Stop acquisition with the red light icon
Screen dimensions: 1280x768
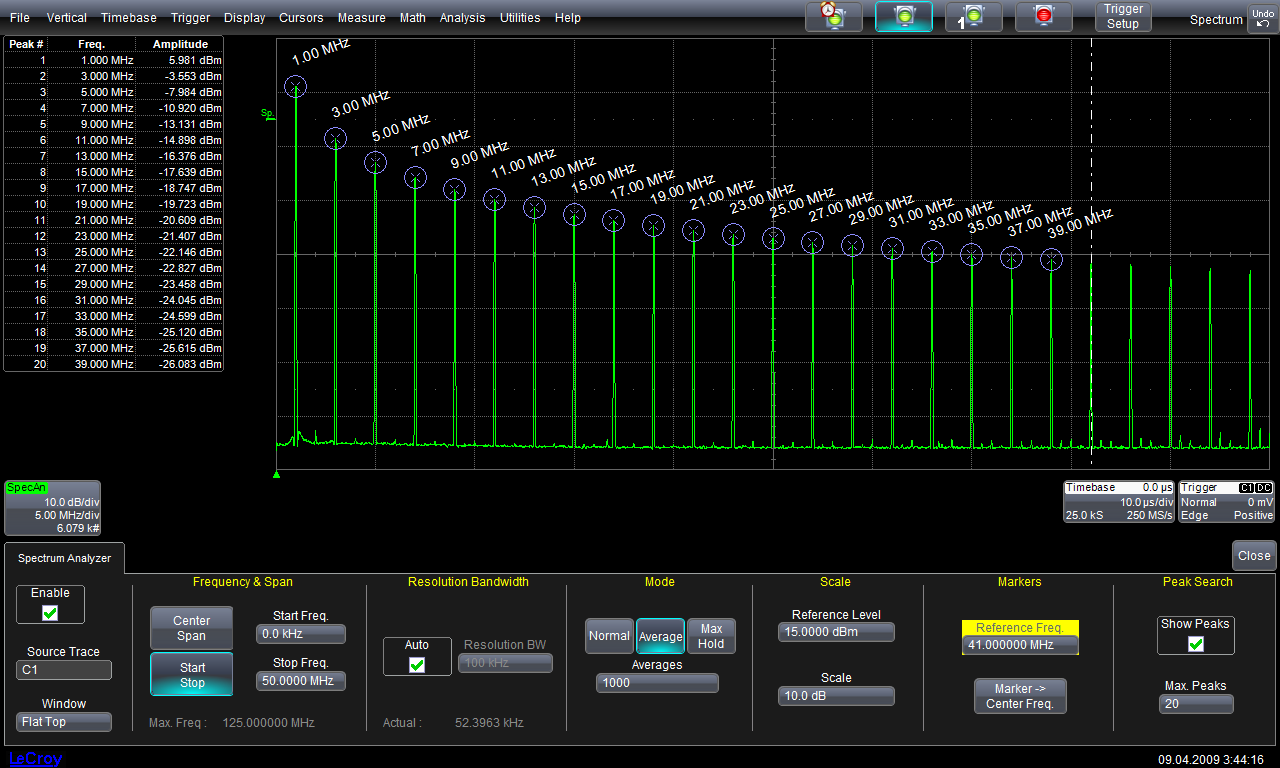tap(1044, 17)
